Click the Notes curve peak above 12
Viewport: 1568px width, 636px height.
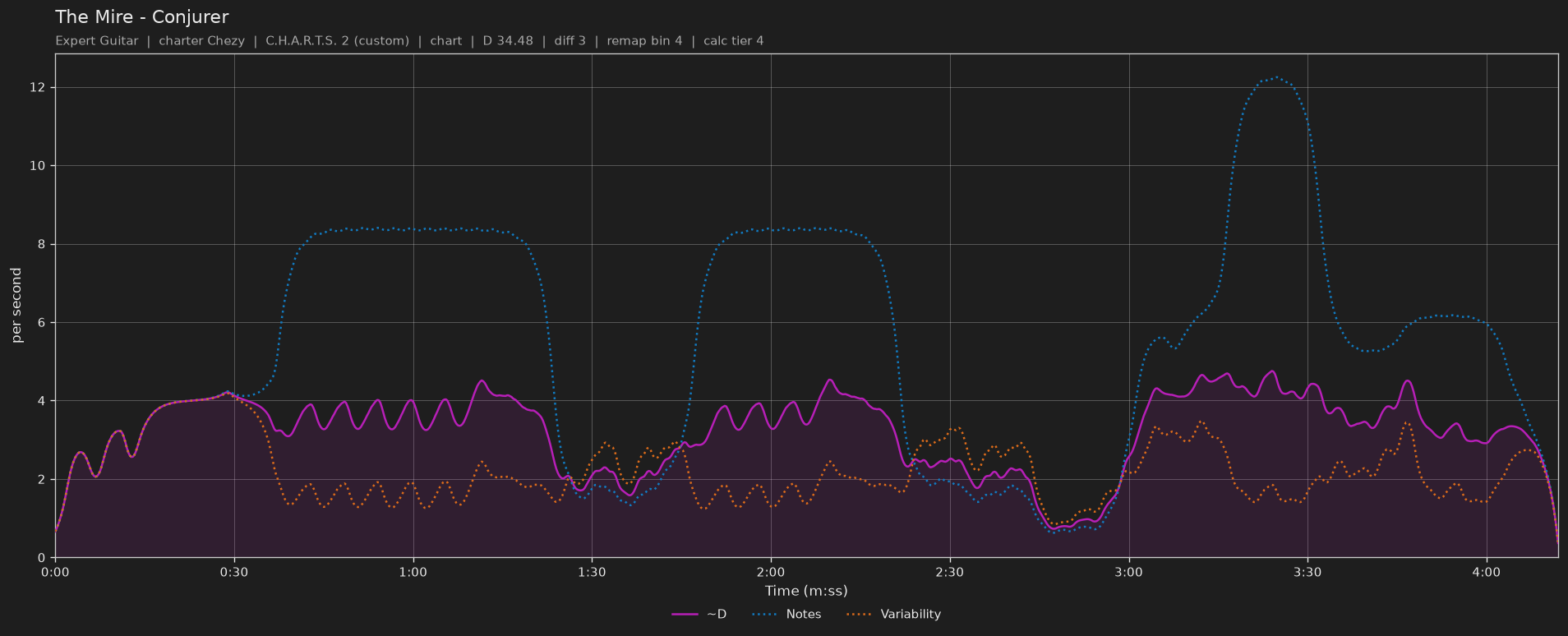coord(1275,78)
